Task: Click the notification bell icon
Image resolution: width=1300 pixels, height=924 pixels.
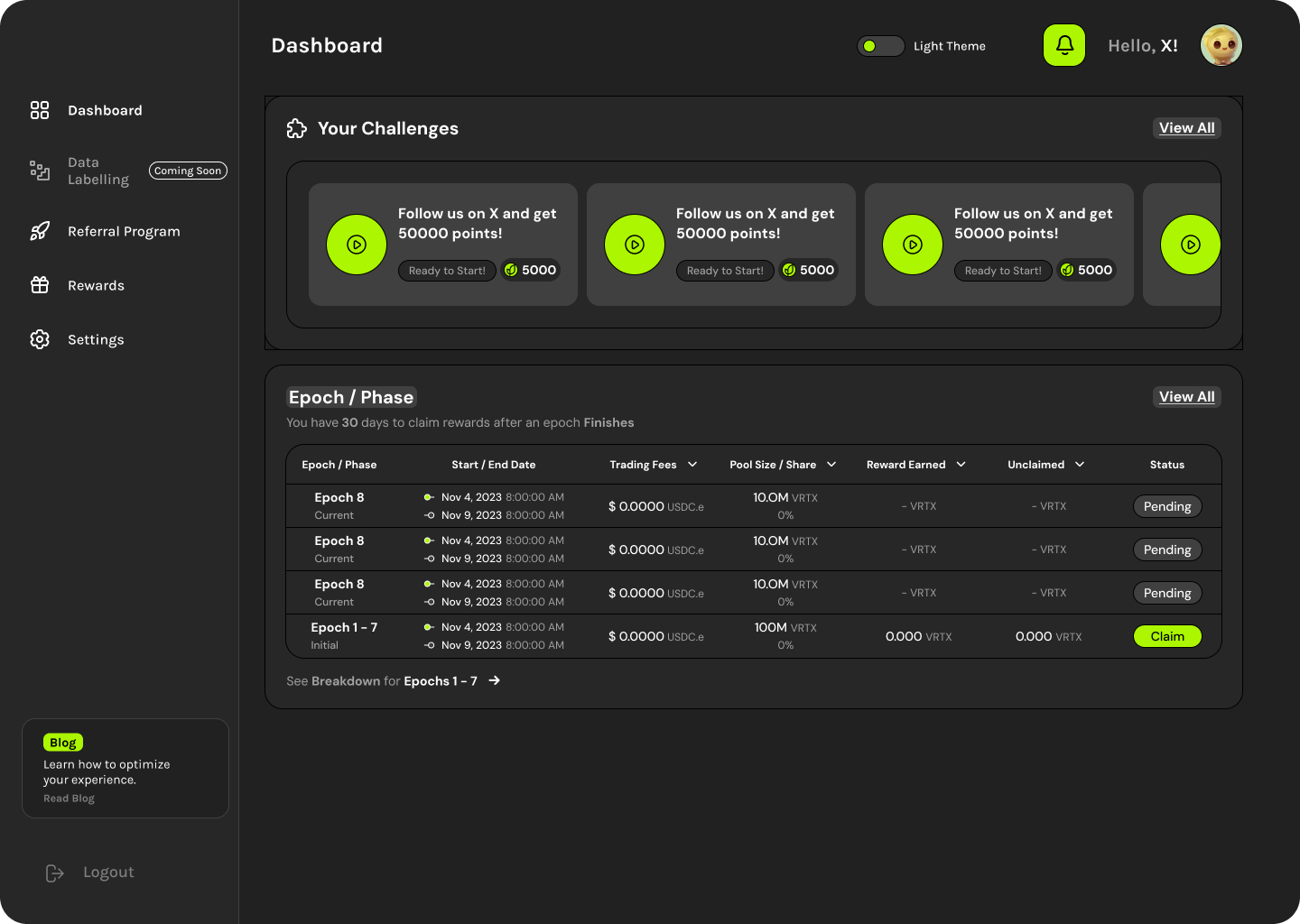Action: click(1064, 45)
